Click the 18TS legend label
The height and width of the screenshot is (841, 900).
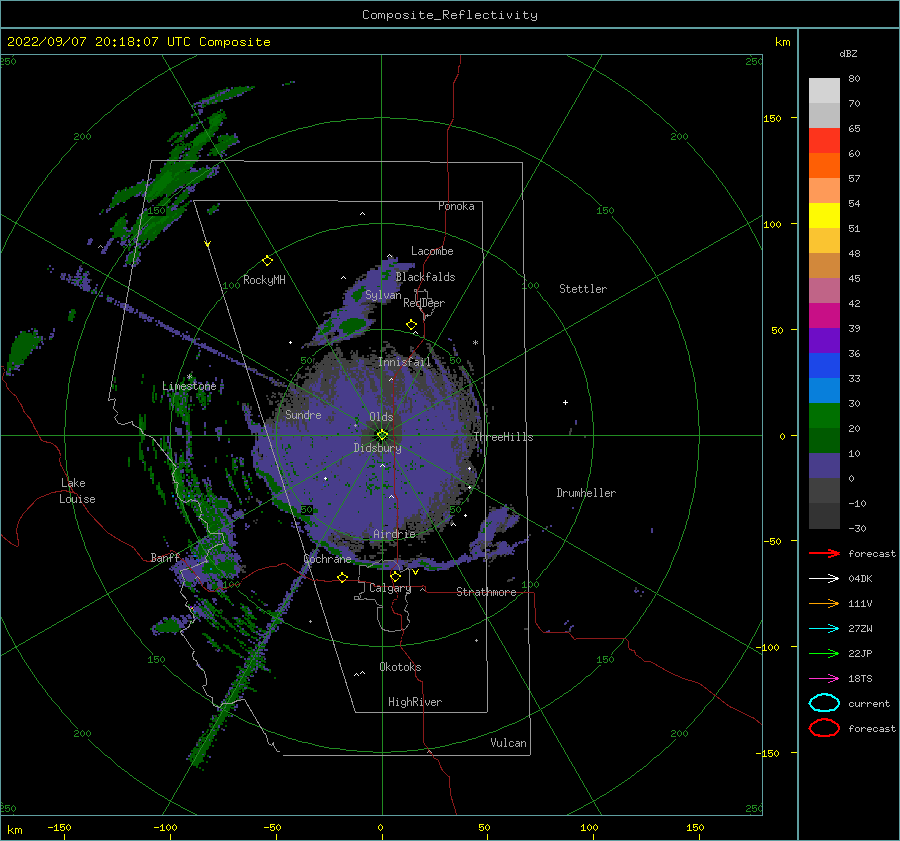click(x=860, y=679)
